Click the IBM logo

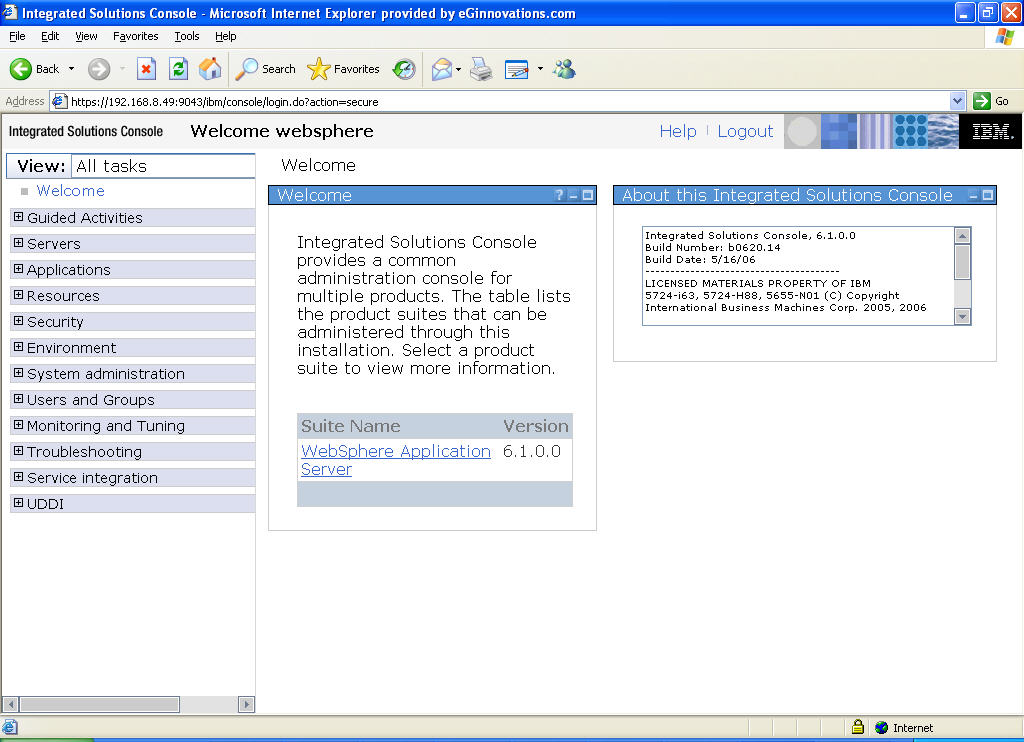pyautogui.click(x=991, y=131)
